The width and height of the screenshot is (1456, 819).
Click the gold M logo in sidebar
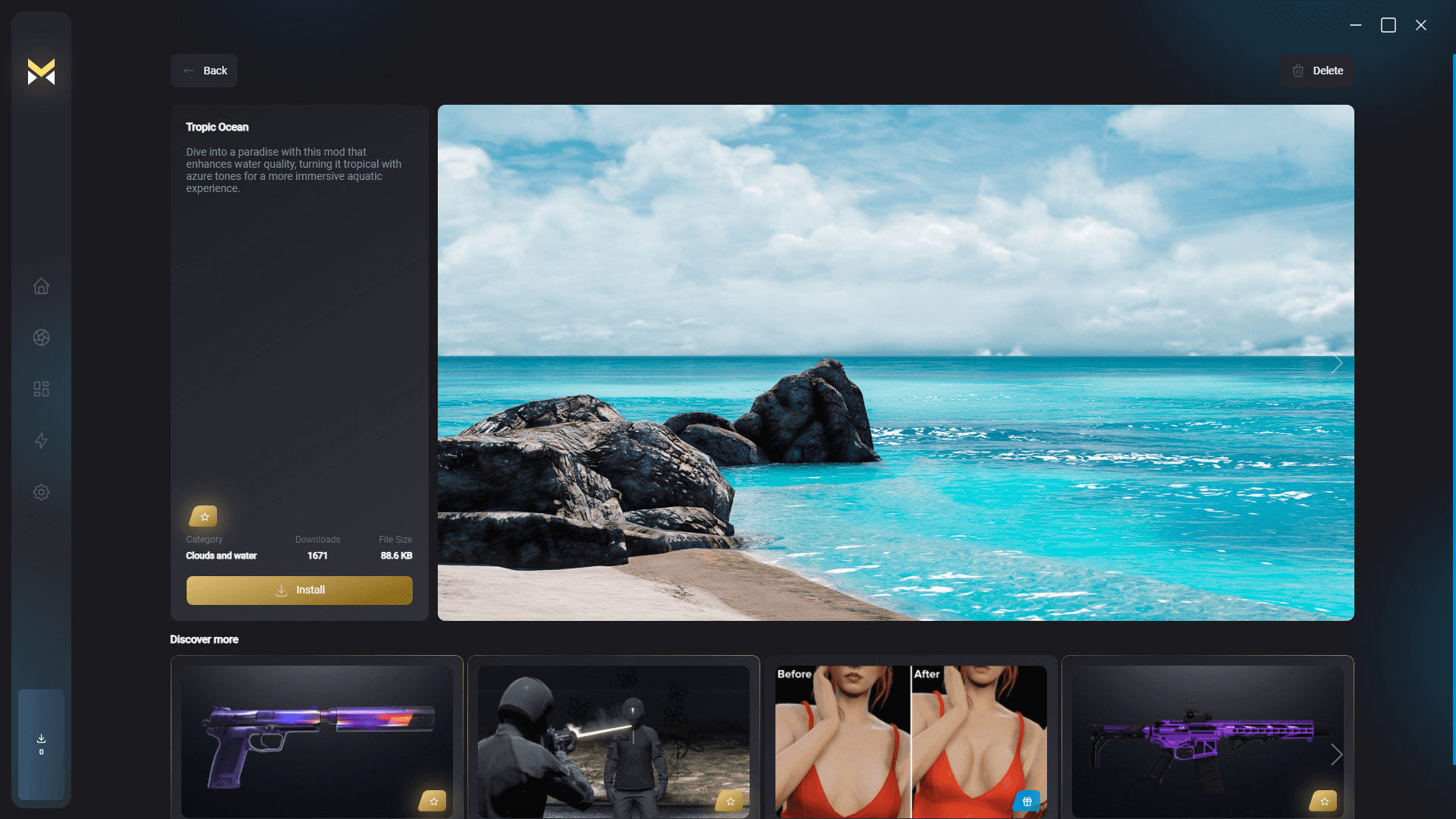point(41,71)
